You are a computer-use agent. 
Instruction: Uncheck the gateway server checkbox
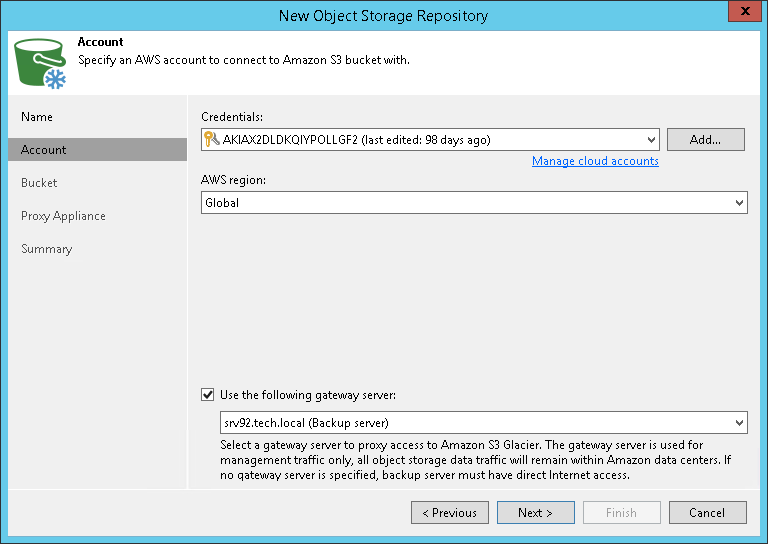point(208,395)
